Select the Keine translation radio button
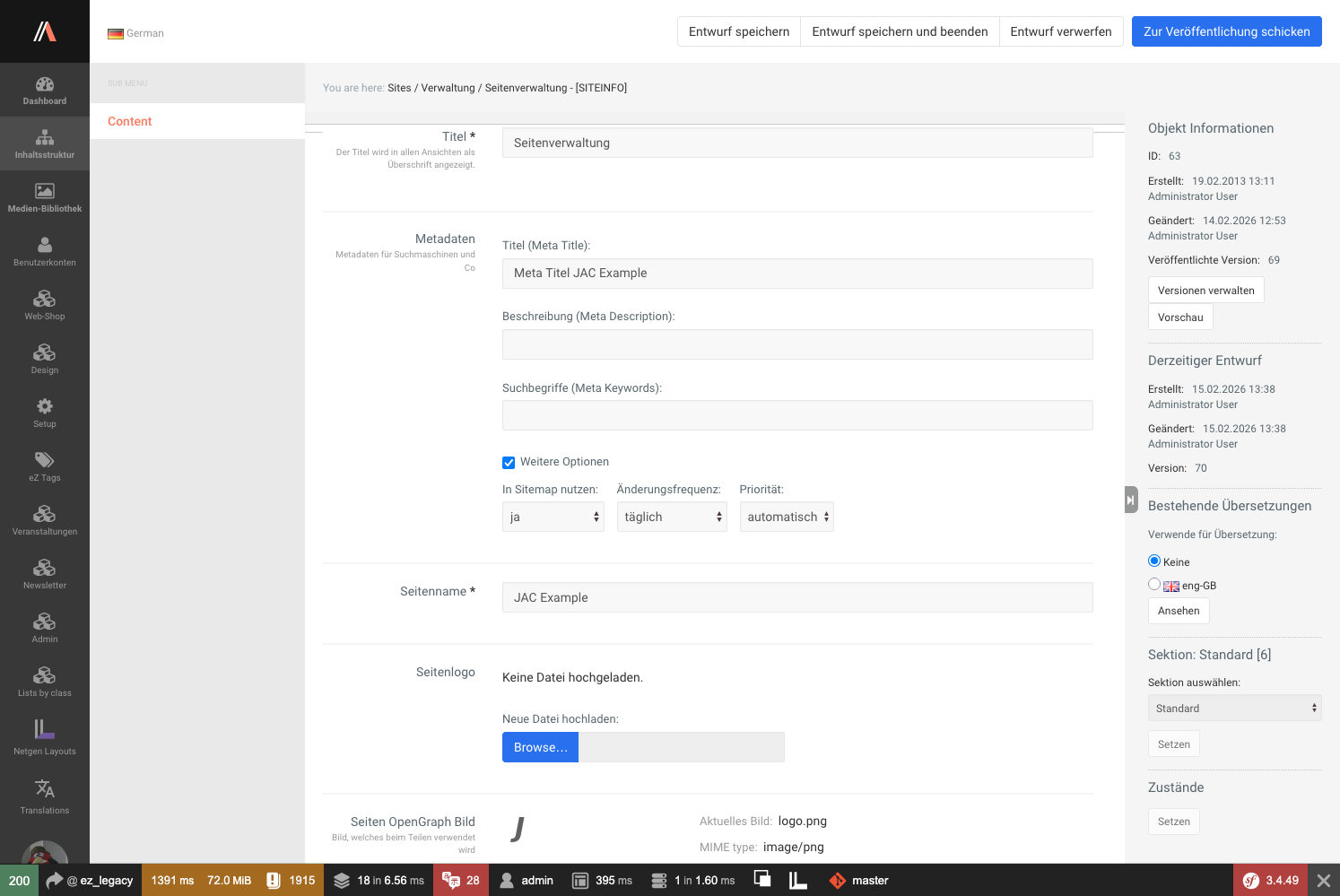Image resolution: width=1340 pixels, height=896 pixels. pos(1154,561)
